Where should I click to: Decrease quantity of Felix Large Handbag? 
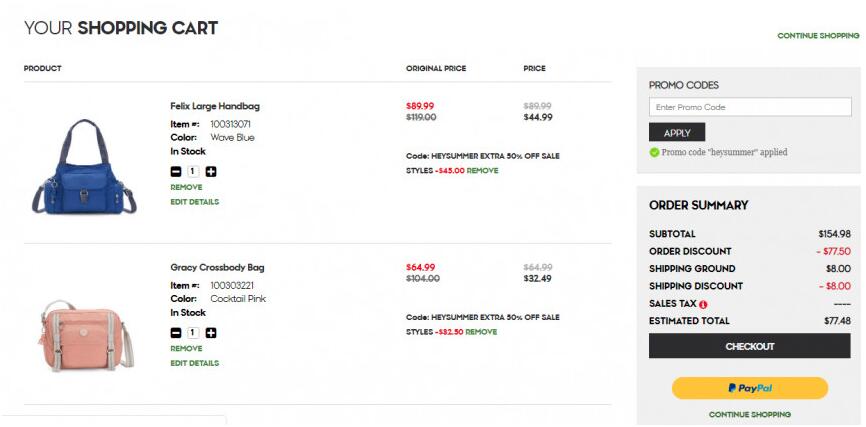click(x=176, y=172)
